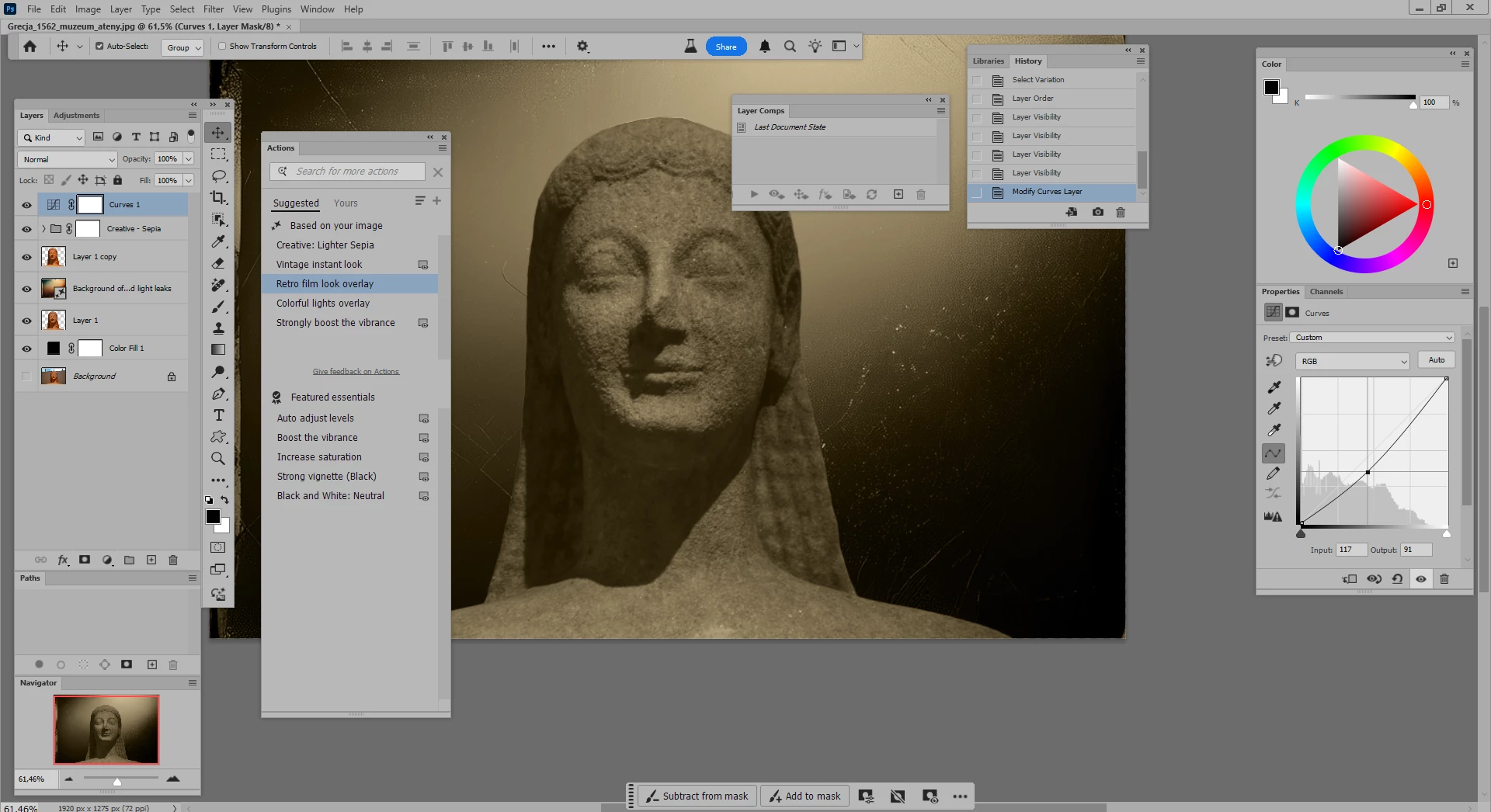
Task: Click the Home icon in options bar
Action: (x=30, y=47)
